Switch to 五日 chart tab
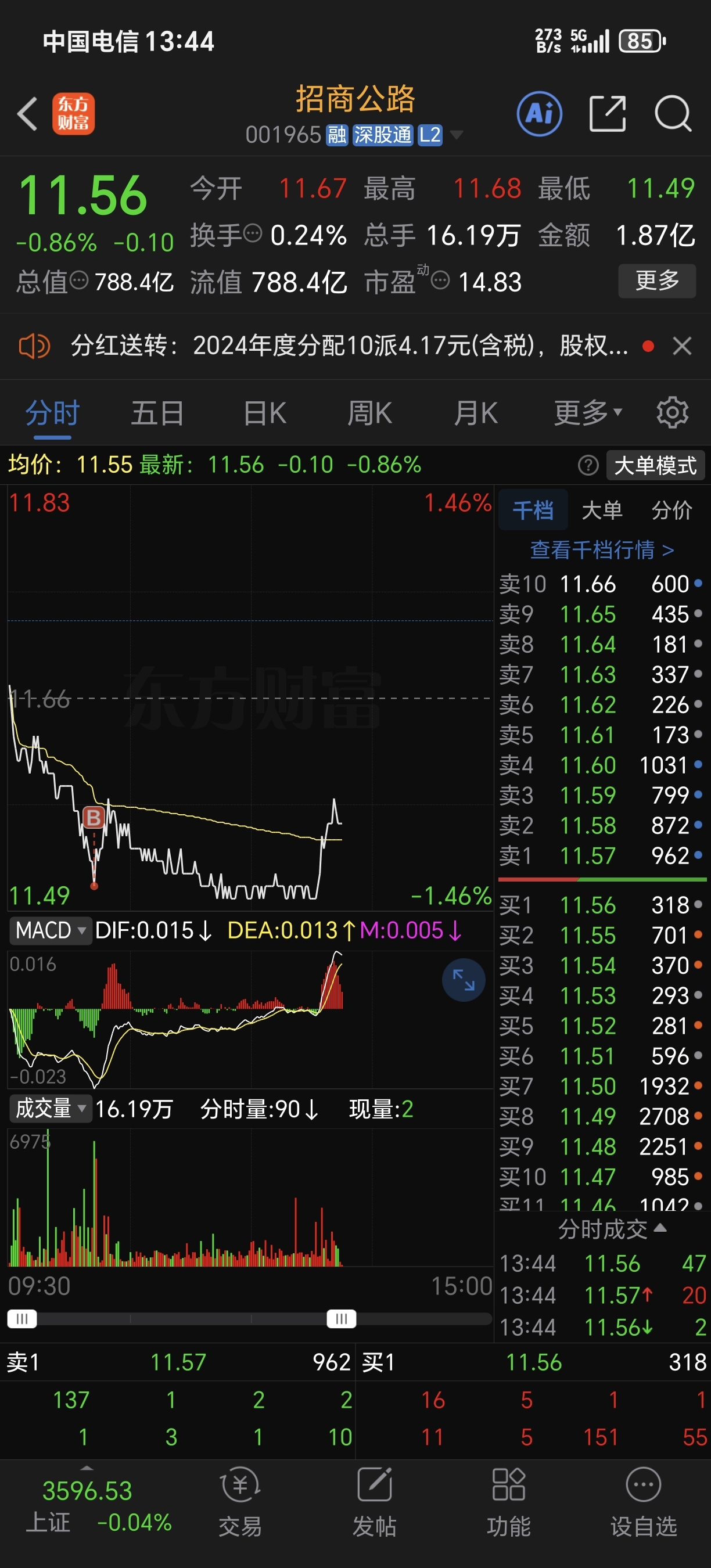 click(157, 413)
